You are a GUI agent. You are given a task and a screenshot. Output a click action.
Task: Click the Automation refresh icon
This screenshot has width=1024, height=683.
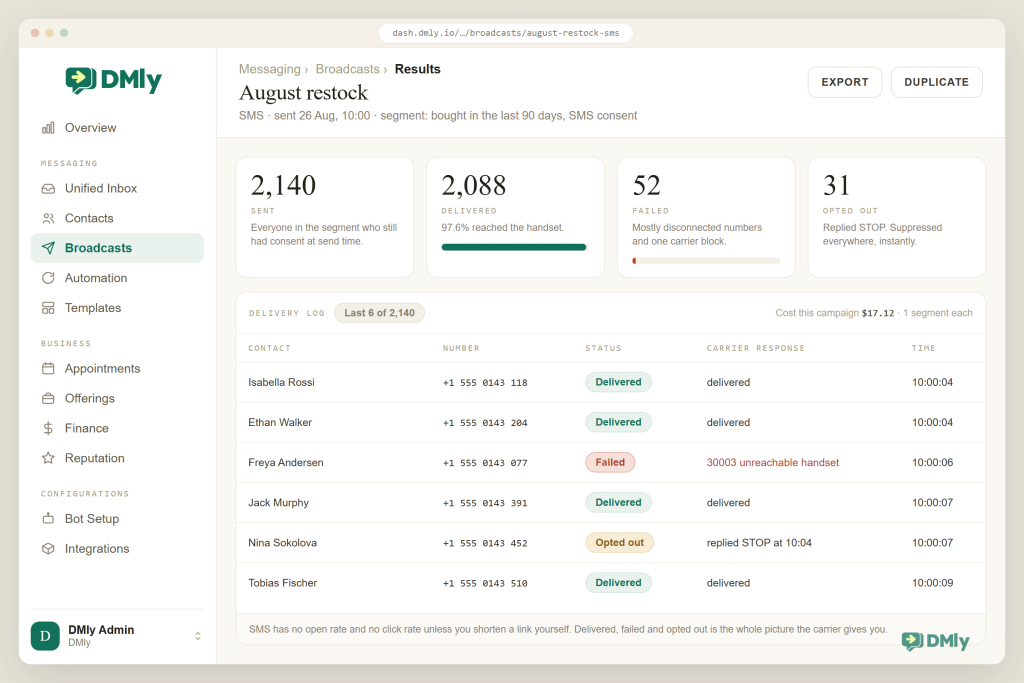[x=48, y=278]
